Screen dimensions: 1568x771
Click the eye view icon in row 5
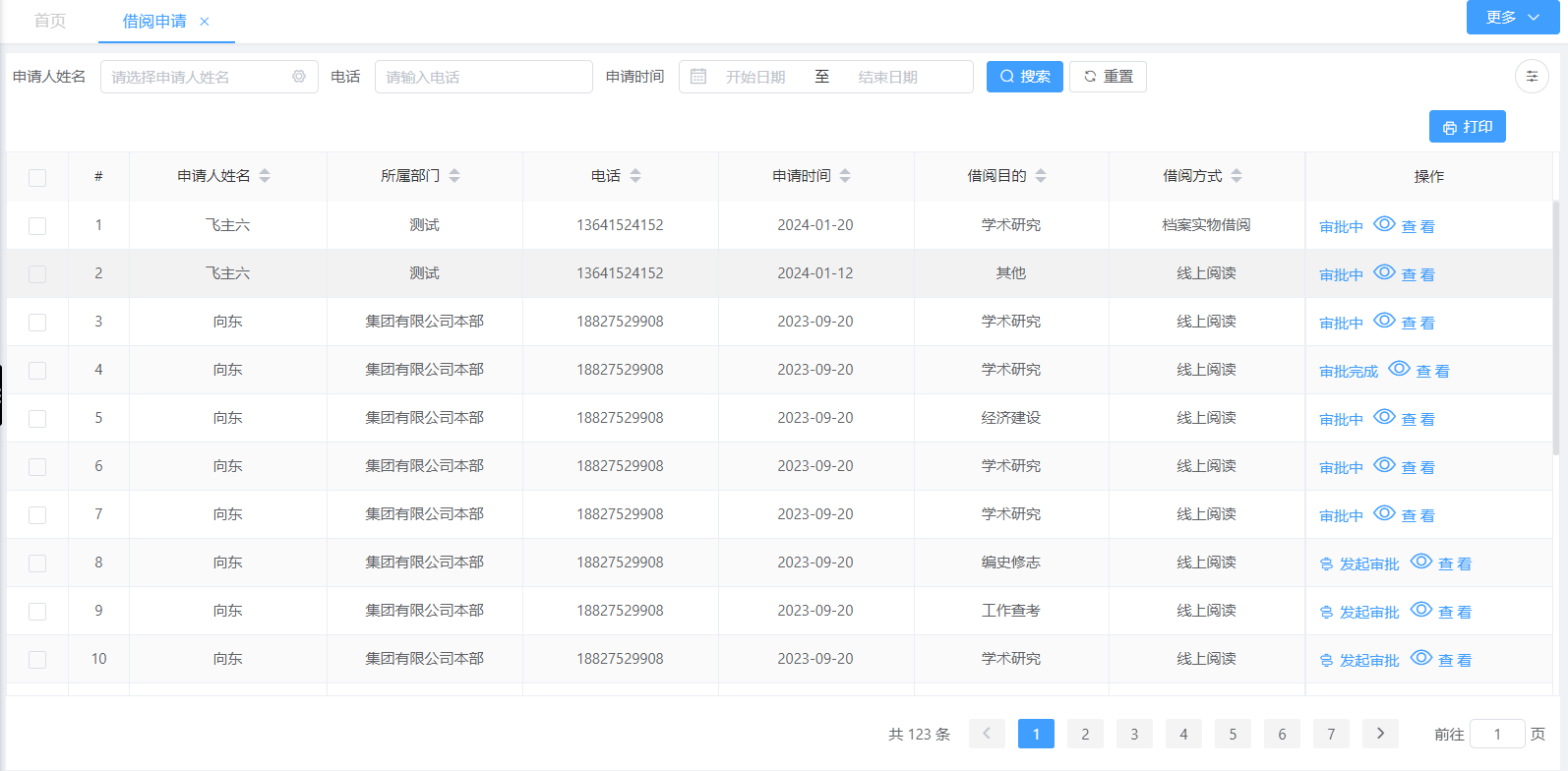[x=1384, y=417]
